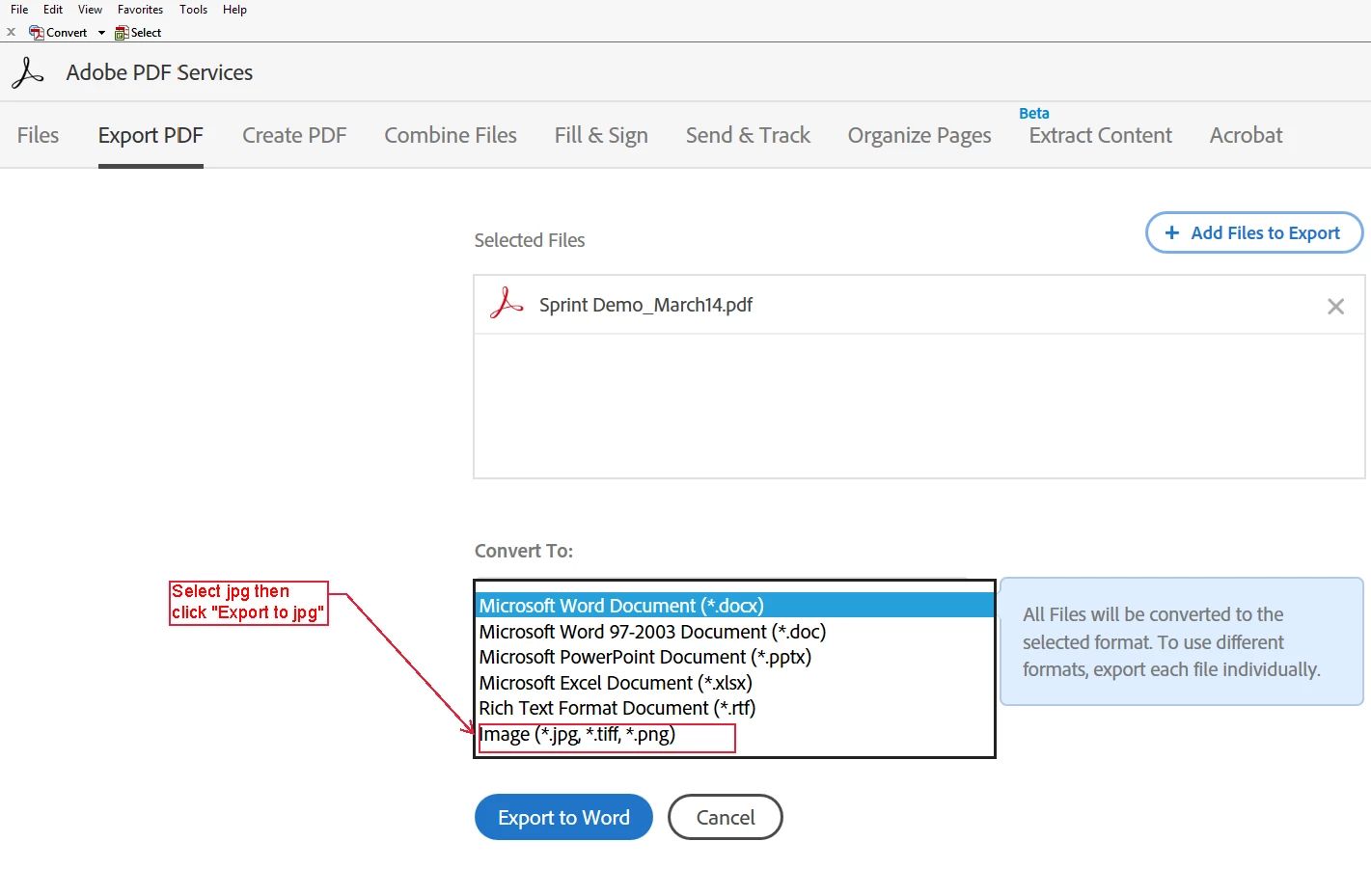The image size is (1371, 896).
Task: Click the Convert toolbar icon
Action: tap(37, 33)
